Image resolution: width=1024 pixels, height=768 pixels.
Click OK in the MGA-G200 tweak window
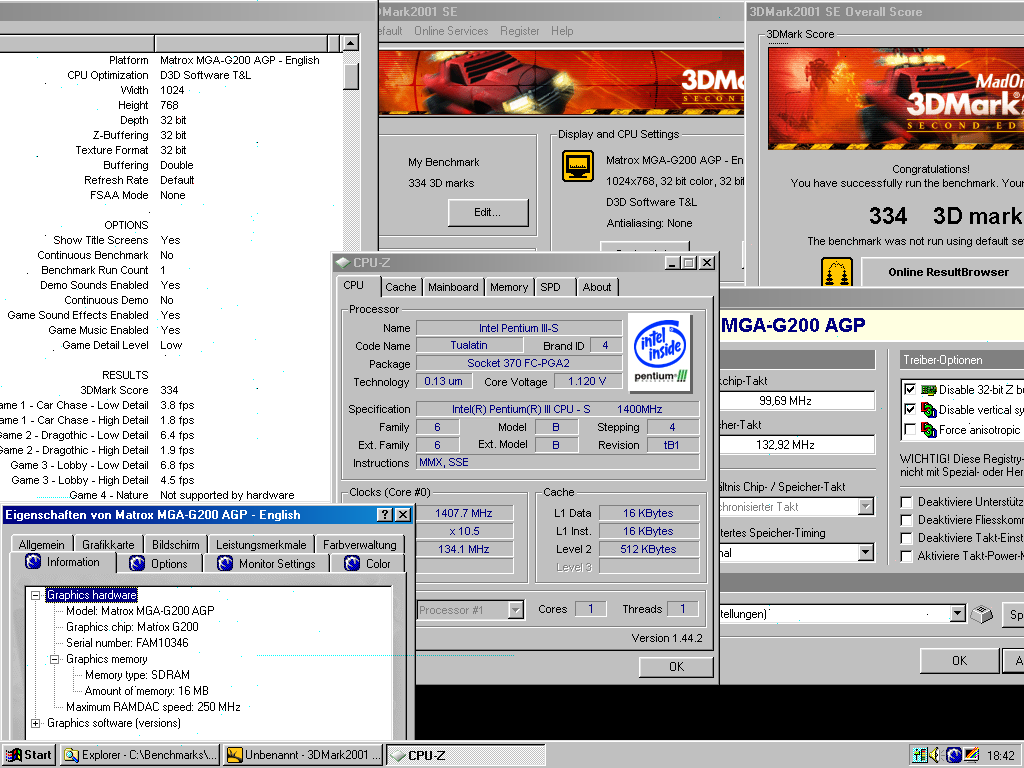pos(959,660)
